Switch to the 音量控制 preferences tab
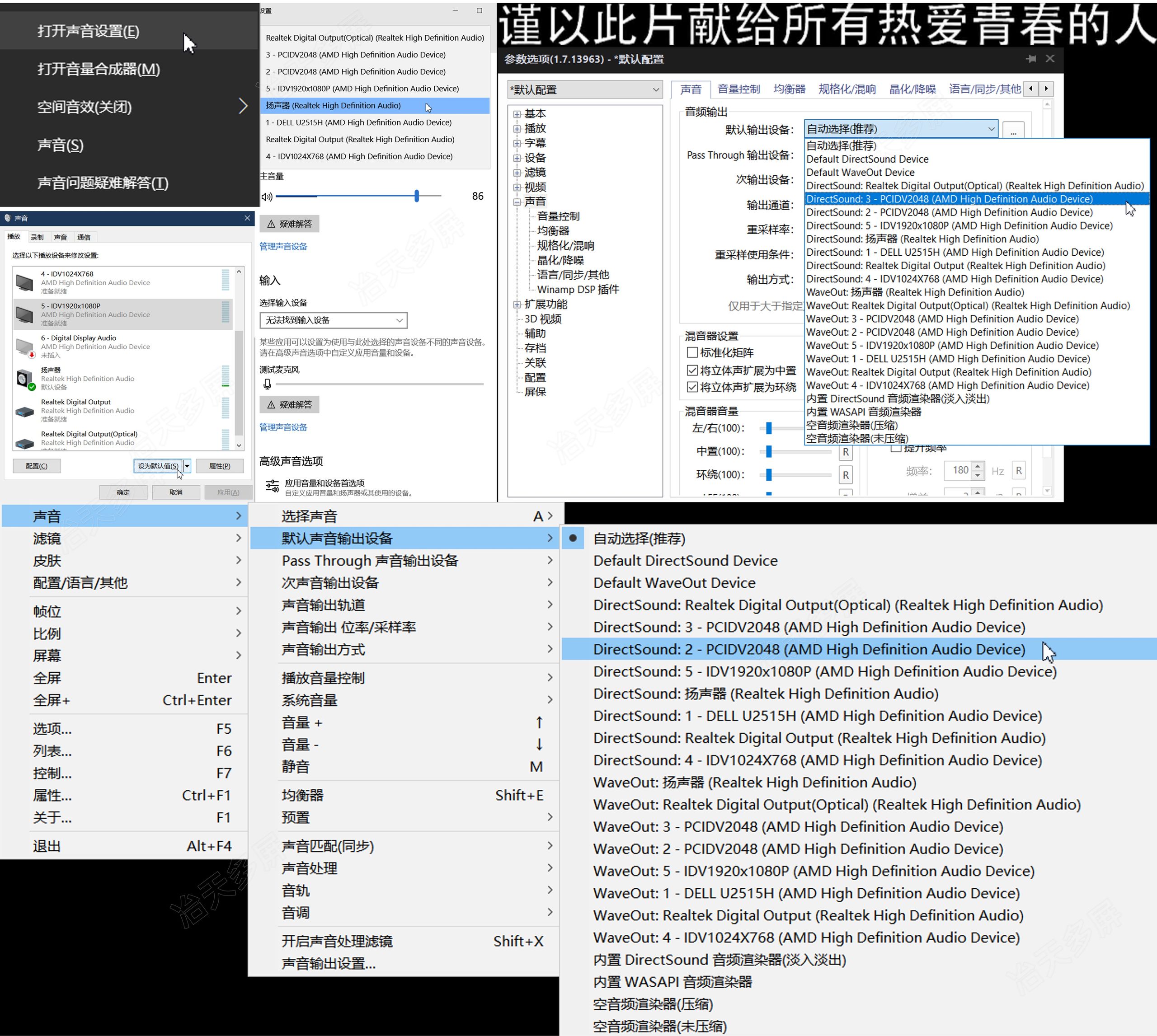This screenshot has width=1157, height=1036. pos(738,89)
